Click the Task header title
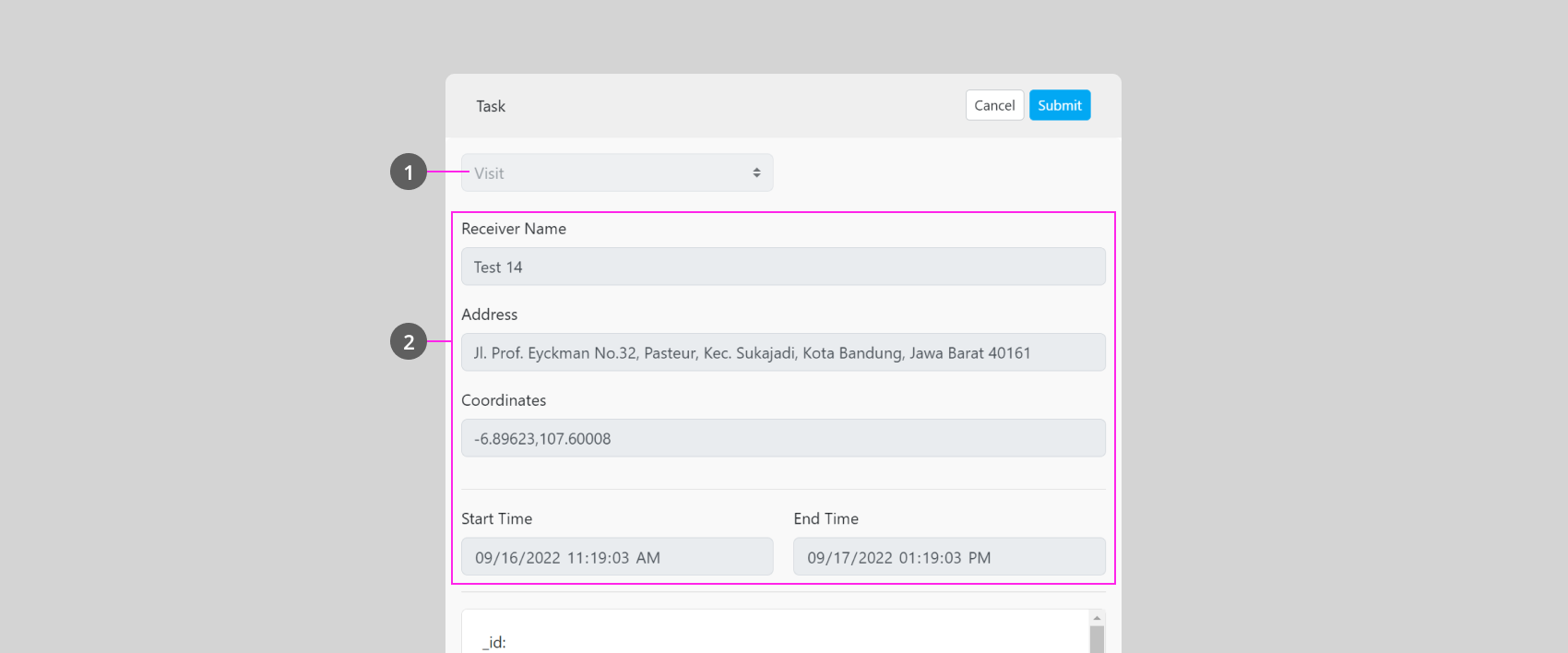 click(x=491, y=106)
